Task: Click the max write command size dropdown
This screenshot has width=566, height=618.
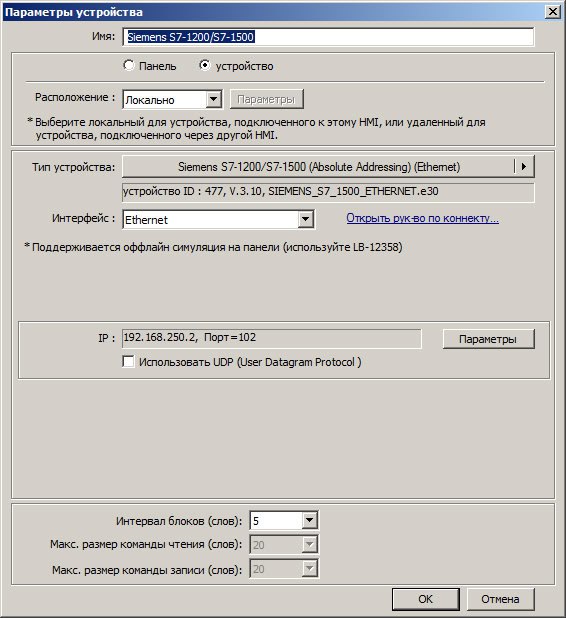Action: [284, 568]
